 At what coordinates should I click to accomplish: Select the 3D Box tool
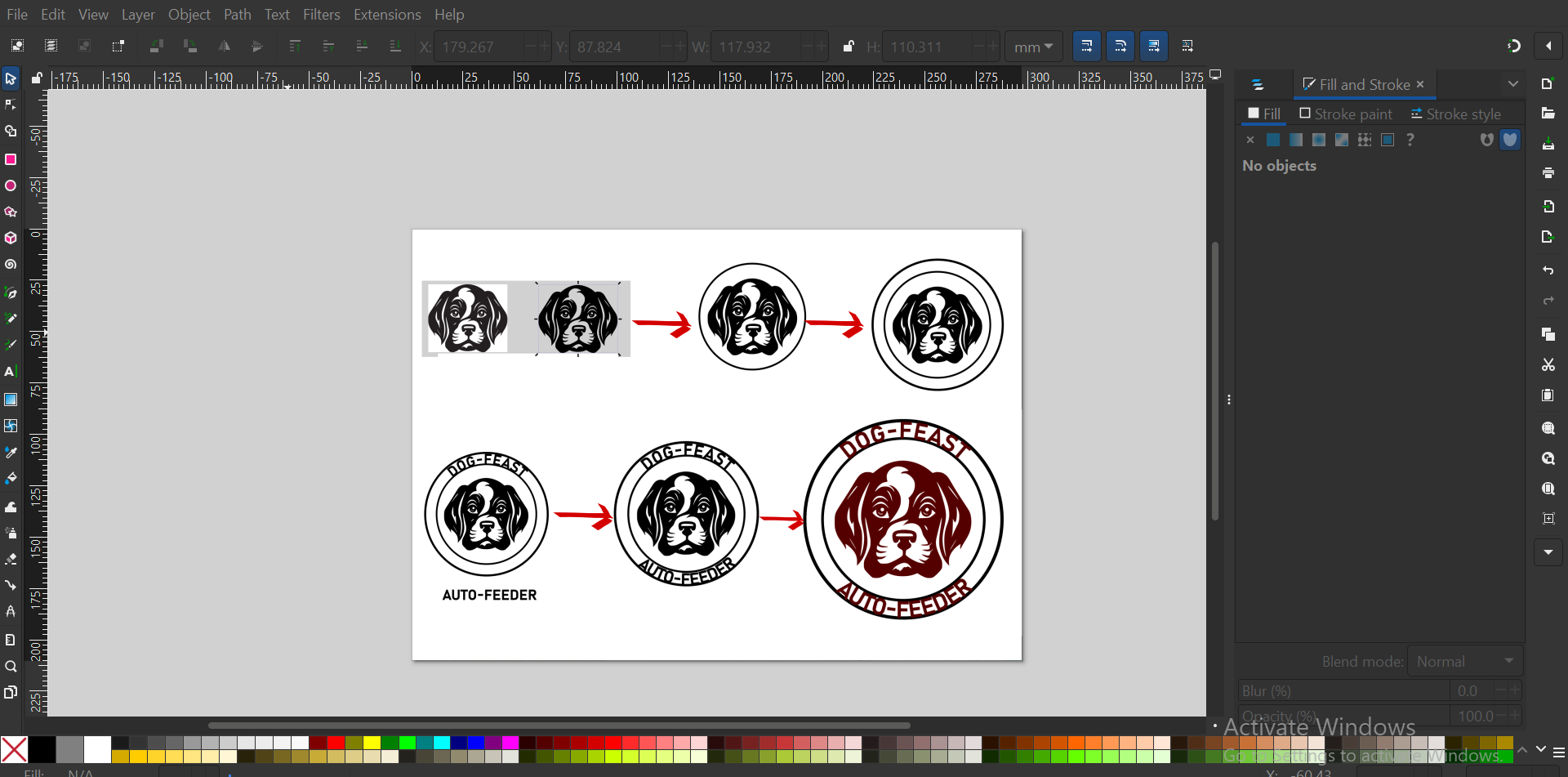pos(11,238)
